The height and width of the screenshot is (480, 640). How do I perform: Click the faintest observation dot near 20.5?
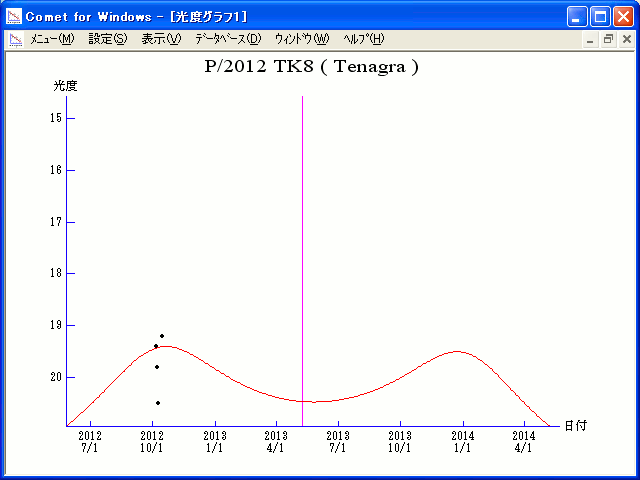[x=158, y=403]
